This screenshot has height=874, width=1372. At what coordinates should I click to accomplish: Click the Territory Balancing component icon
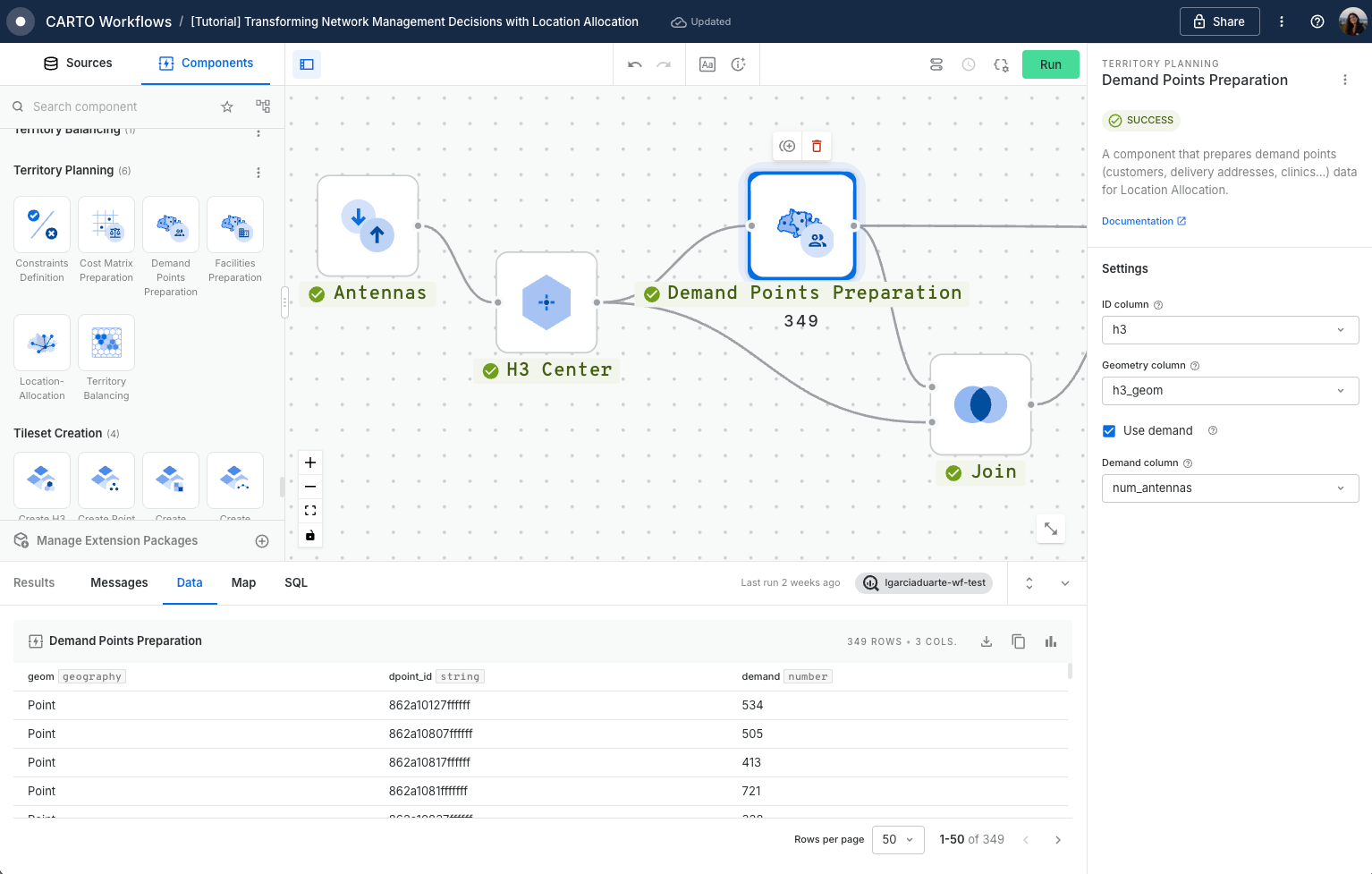(106, 343)
